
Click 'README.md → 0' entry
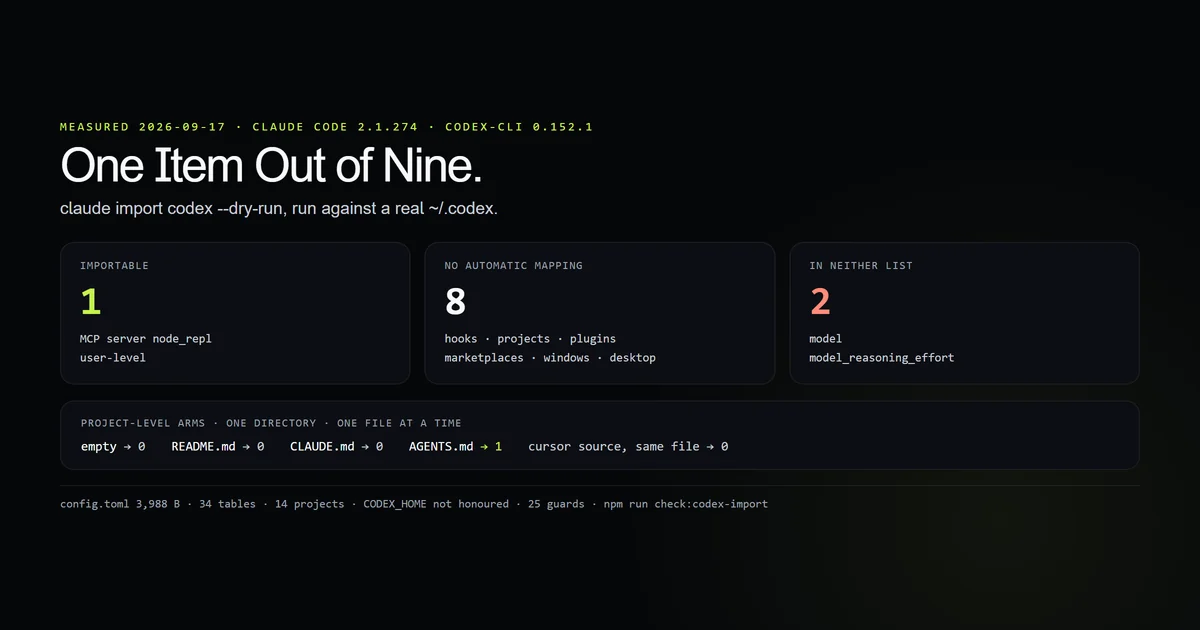217,446
